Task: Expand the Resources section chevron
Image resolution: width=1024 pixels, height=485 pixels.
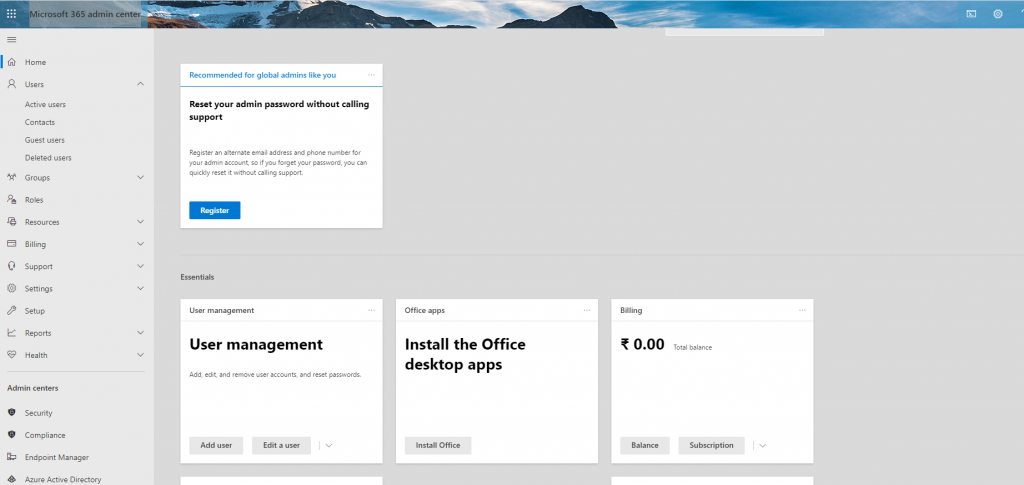Action: click(x=140, y=222)
